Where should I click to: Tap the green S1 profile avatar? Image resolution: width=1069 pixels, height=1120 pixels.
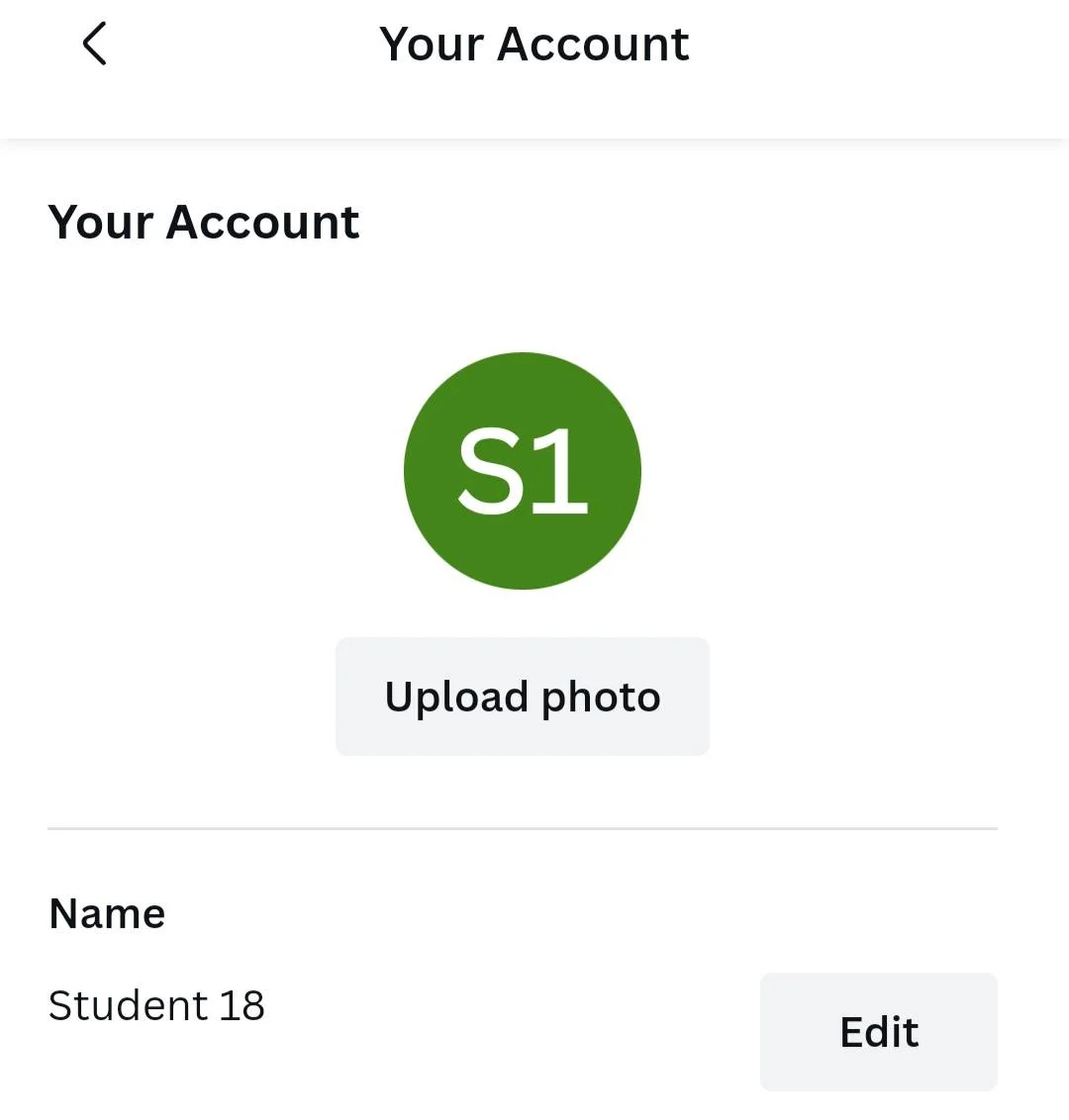tap(523, 471)
